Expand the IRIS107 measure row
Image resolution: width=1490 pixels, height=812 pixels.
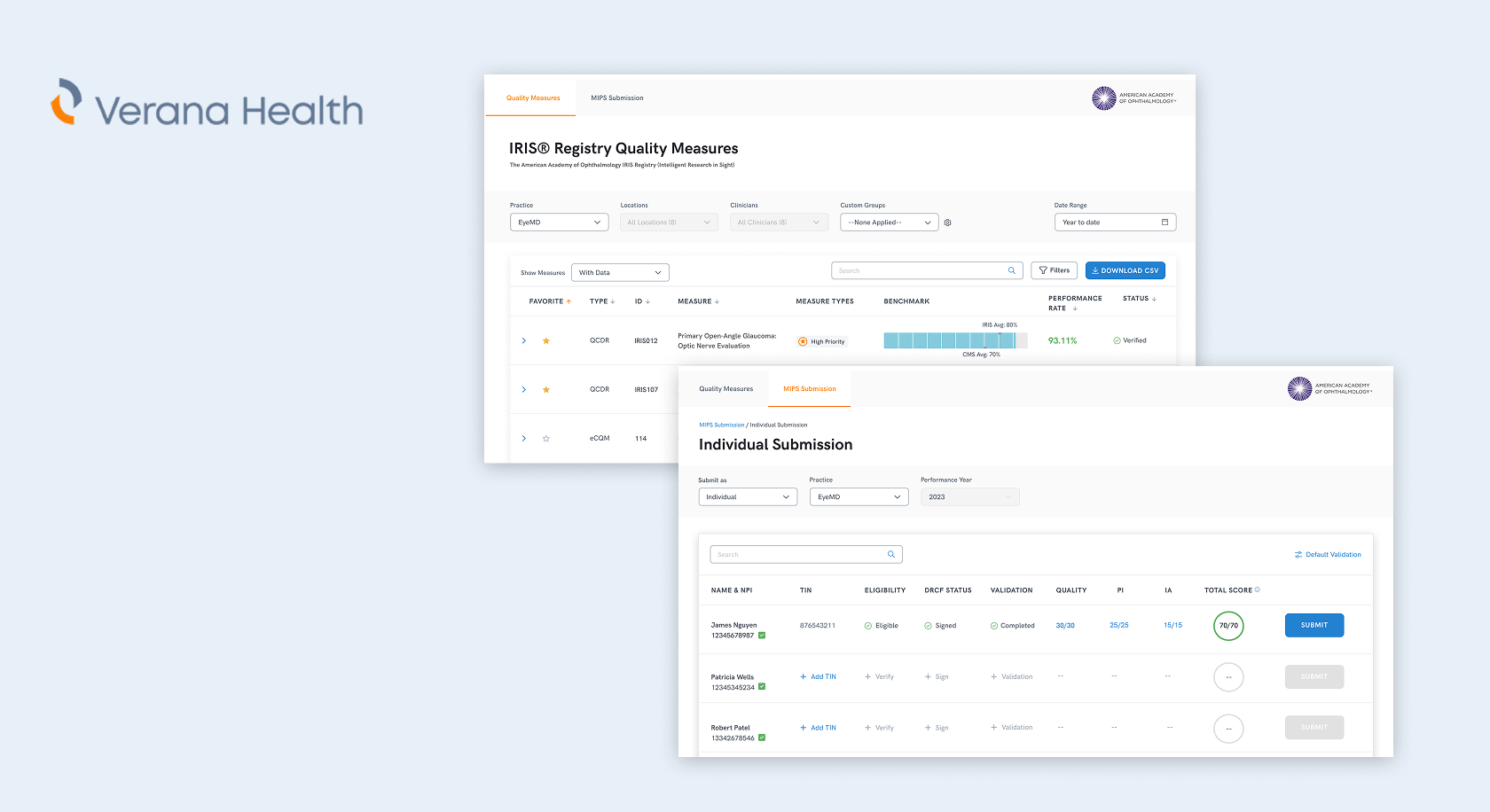coord(523,389)
